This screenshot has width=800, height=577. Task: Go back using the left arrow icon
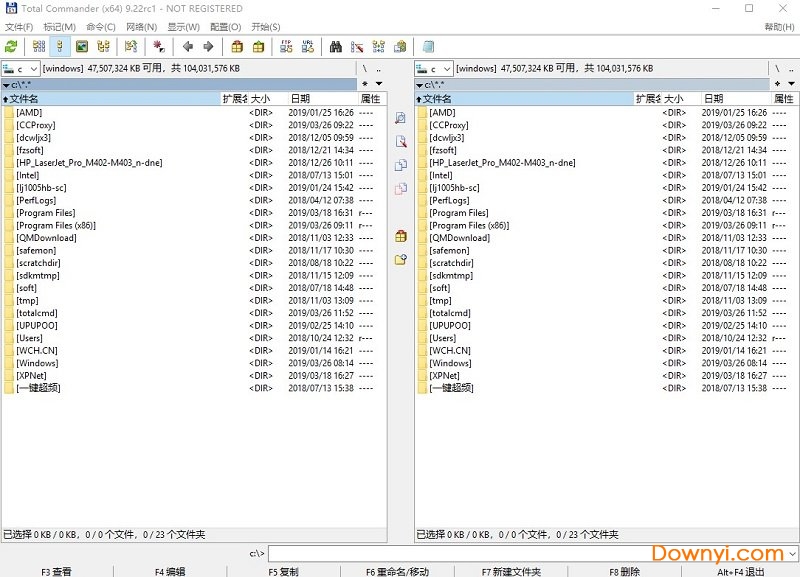click(x=187, y=46)
